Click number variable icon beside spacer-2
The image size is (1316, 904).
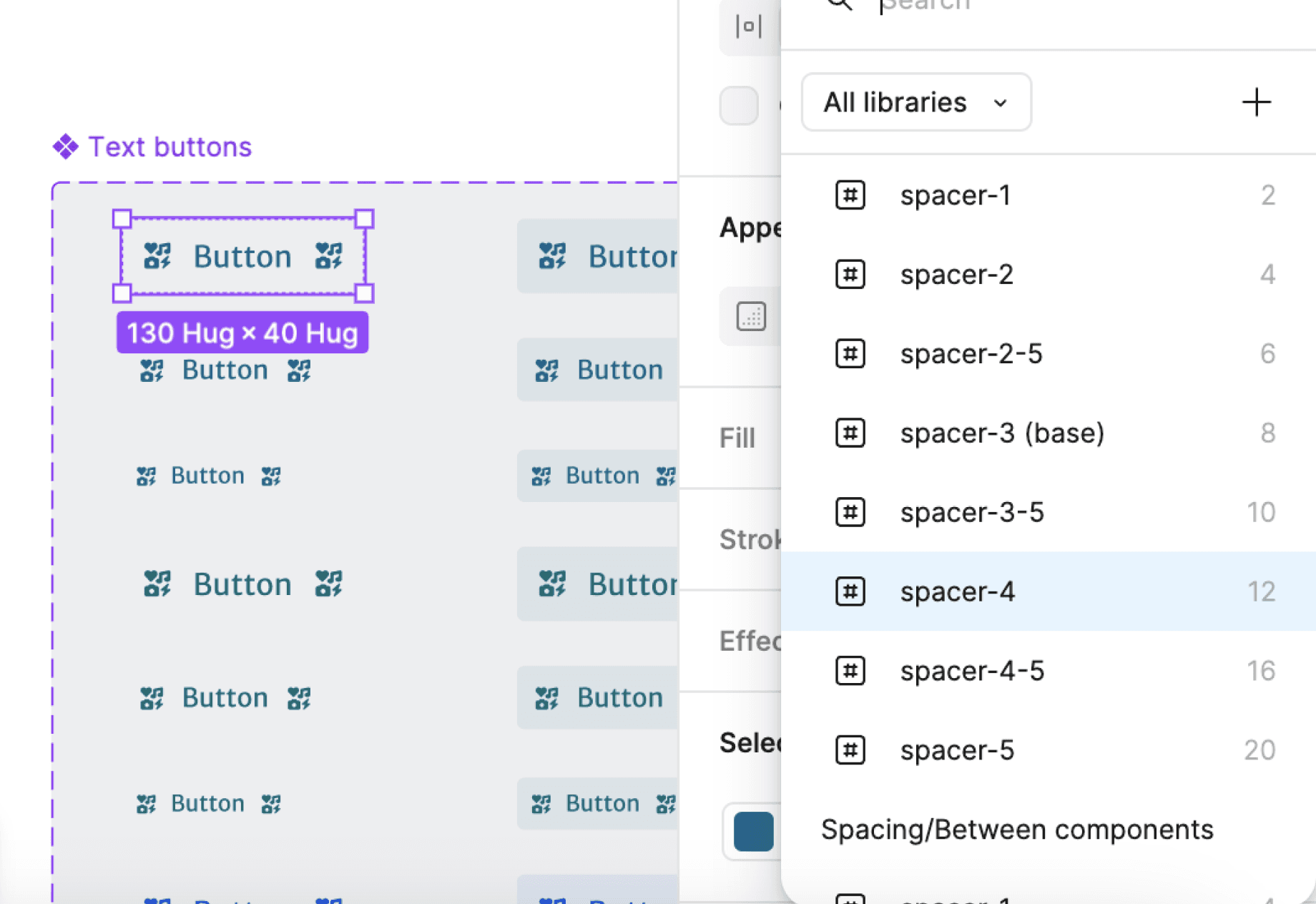click(850, 275)
